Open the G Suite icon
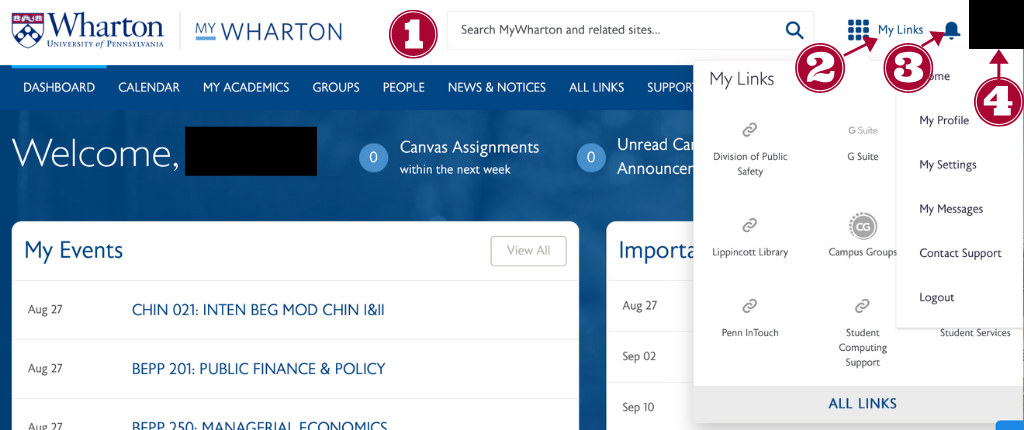The width and height of the screenshot is (1024, 430). pos(862,131)
